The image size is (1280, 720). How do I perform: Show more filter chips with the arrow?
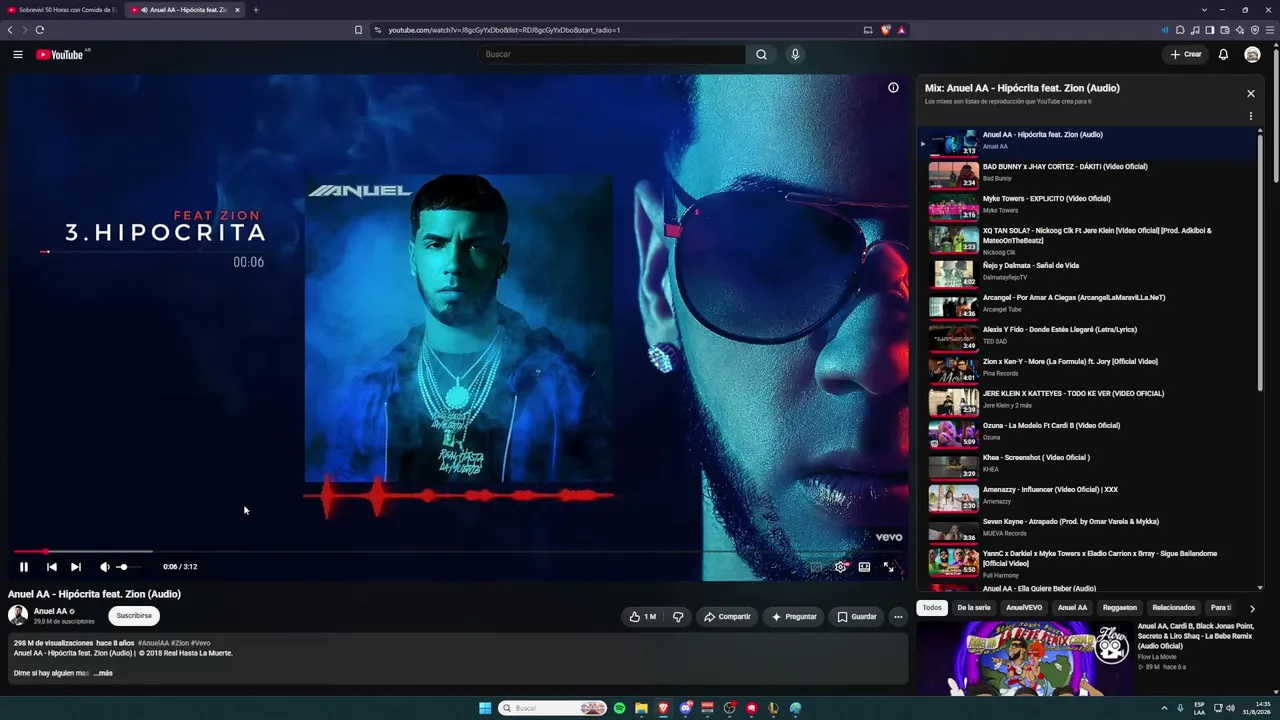1252,608
